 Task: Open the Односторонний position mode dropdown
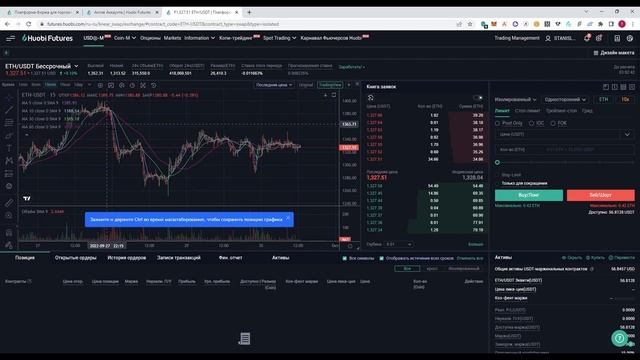[565, 100]
